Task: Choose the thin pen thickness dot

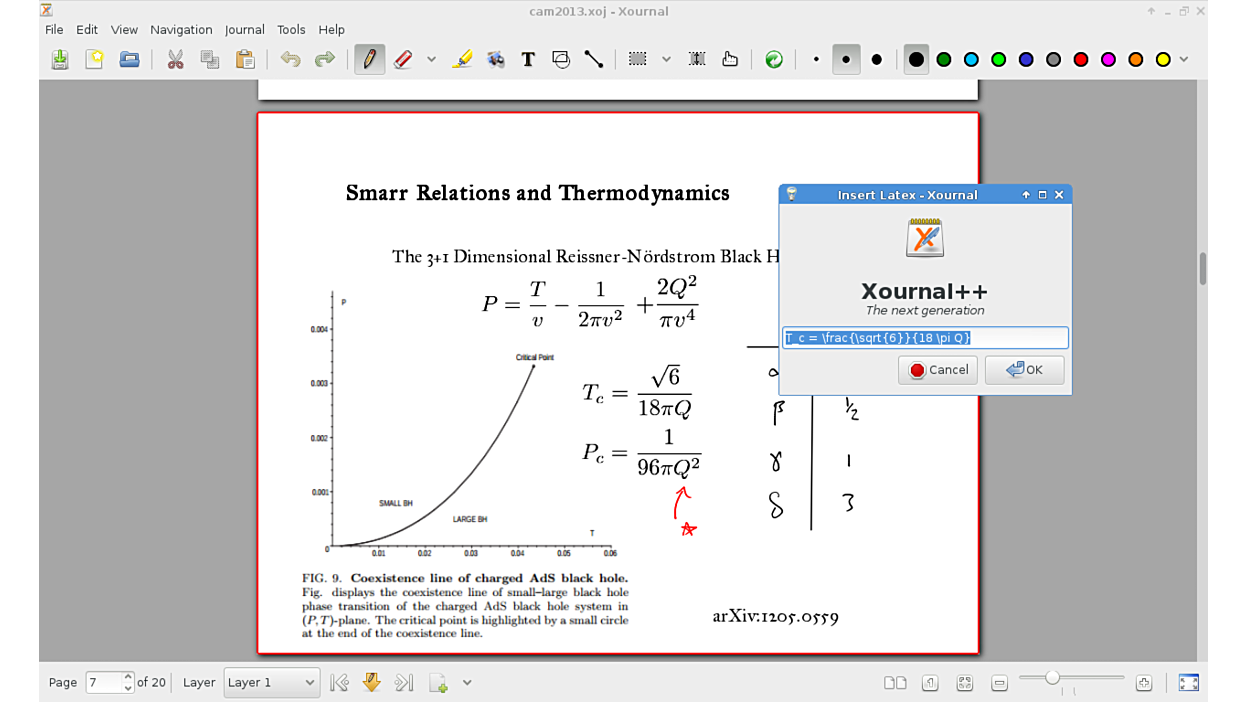Action: (x=816, y=60)
